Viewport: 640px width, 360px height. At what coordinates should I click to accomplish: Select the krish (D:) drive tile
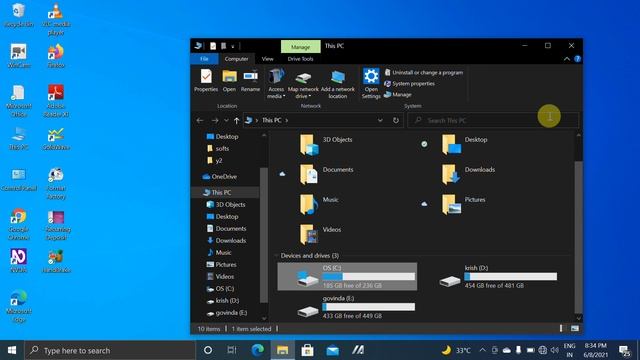point(498,276)
